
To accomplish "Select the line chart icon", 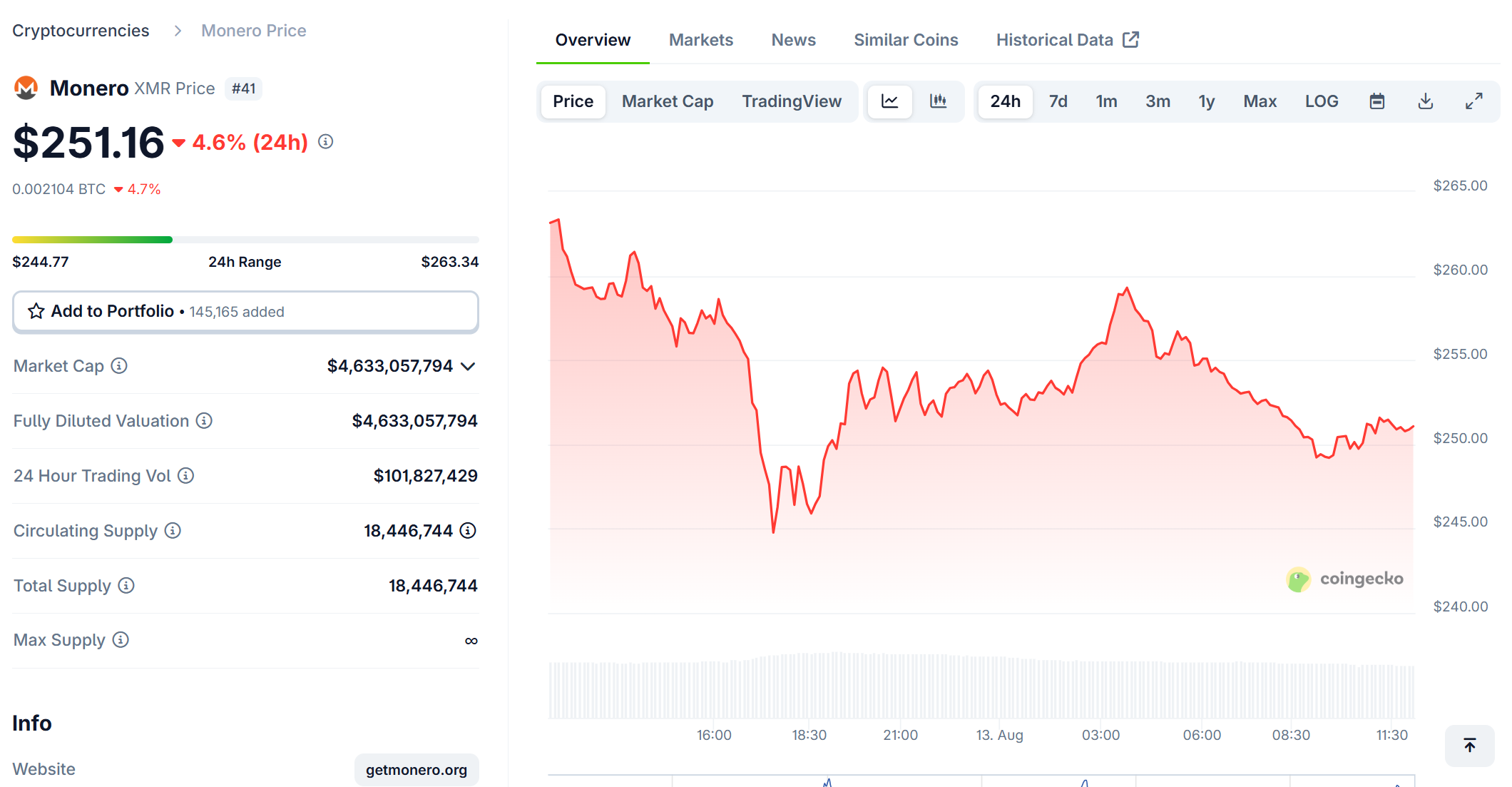I will pos(889,101).
